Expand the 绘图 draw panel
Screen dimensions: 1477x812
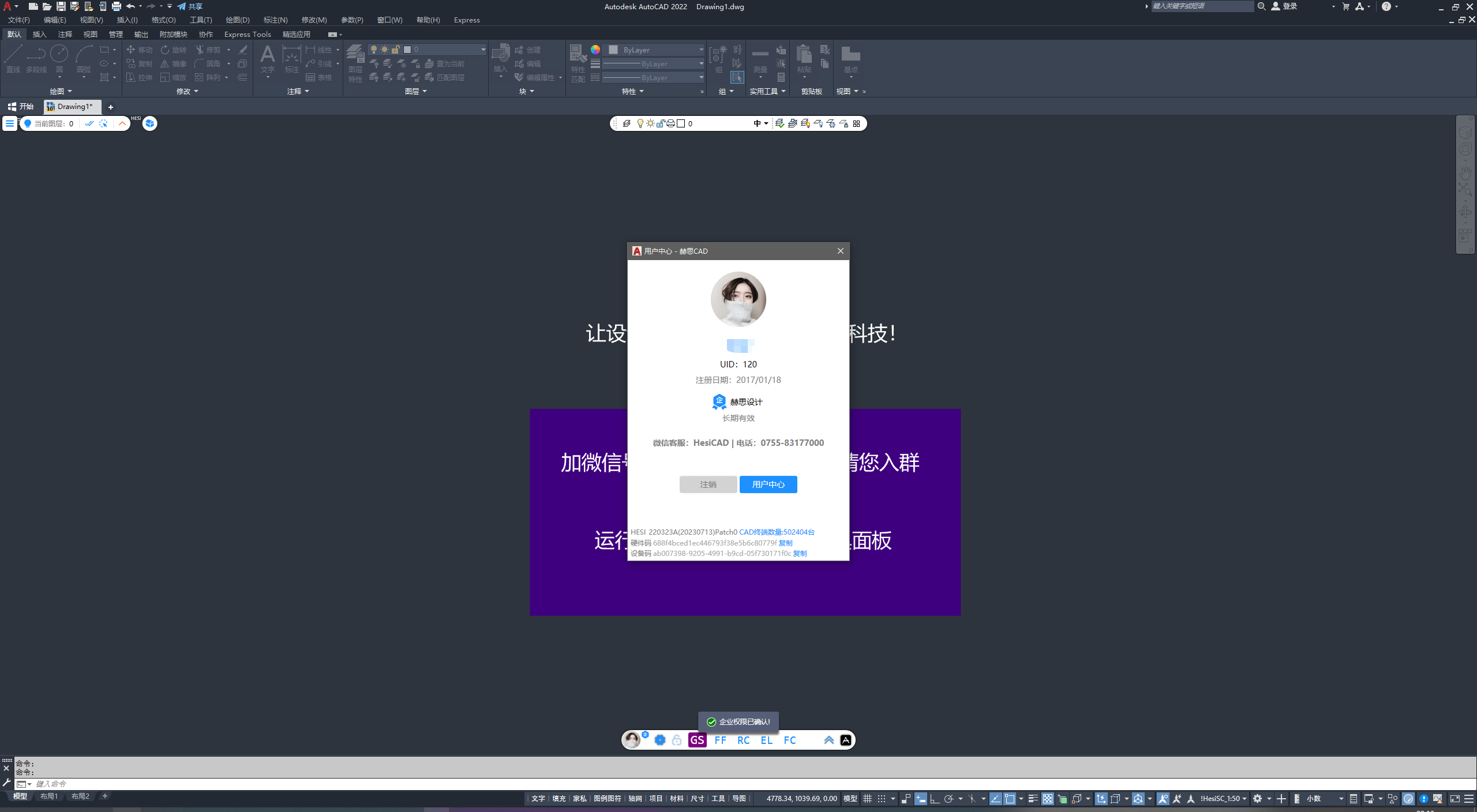pyautogui.click(x=61, y=91)
